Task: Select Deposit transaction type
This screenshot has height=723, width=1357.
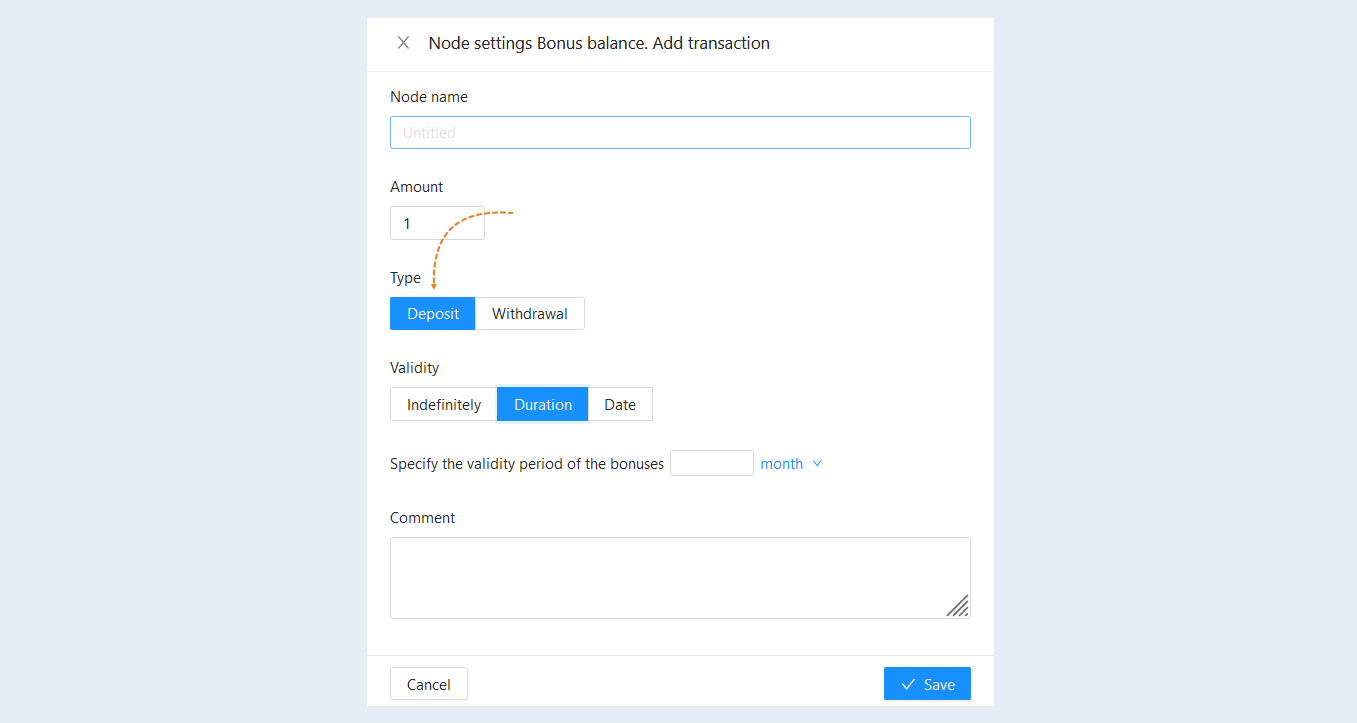Action: 433,313
